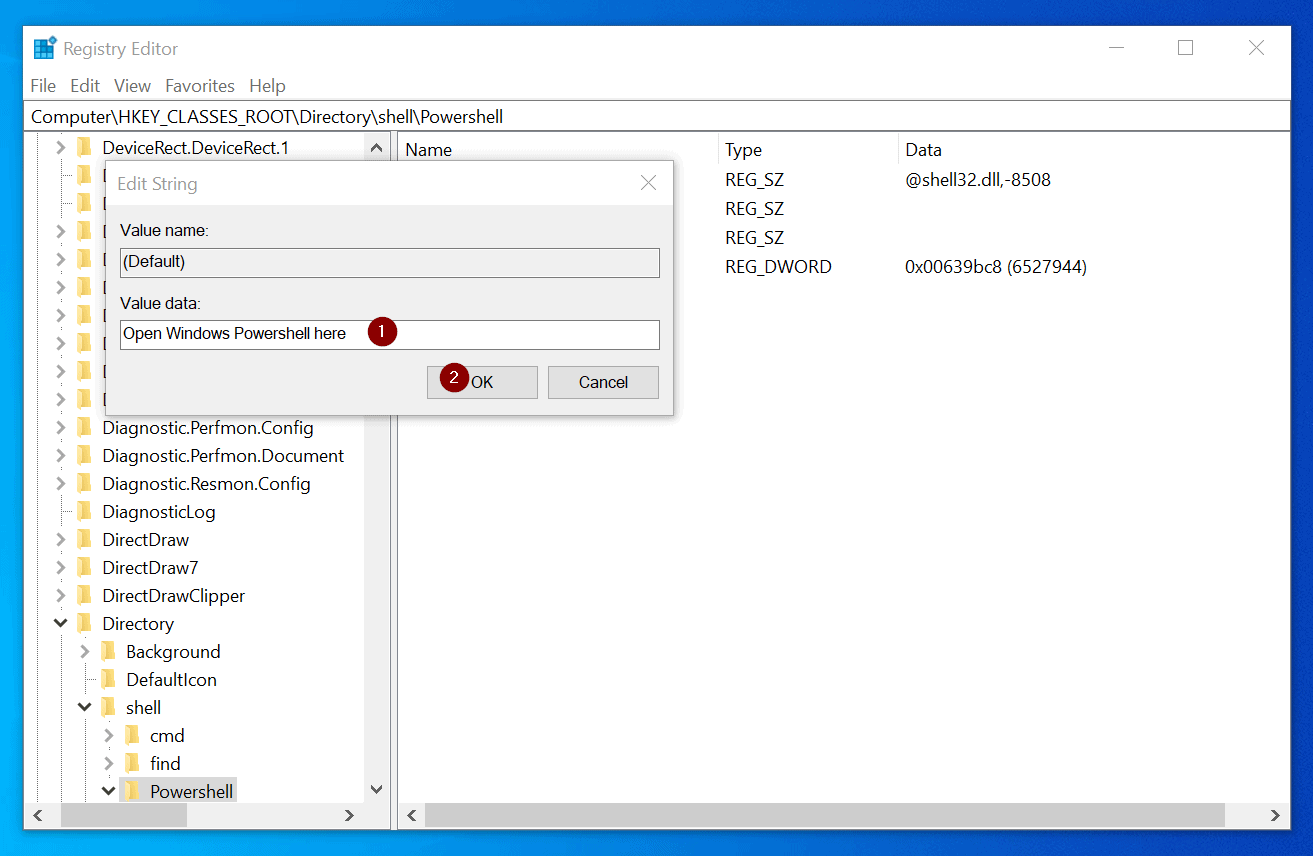The width and height of the screenshot is (1313, 856).
Task: Click the Value name field showing (Default)
Action: tap(390, 262)
